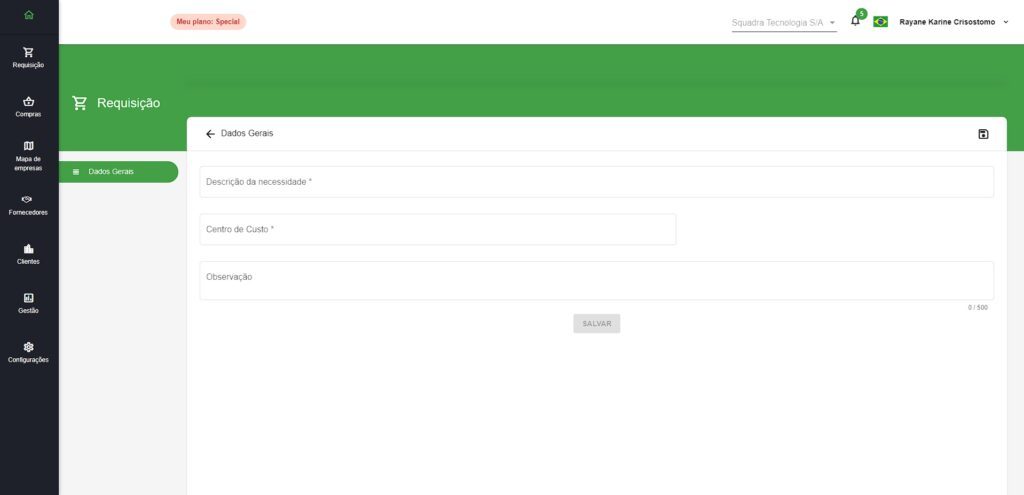
Task: Open Requisição in the left sidebar
Action: [29, 57]
